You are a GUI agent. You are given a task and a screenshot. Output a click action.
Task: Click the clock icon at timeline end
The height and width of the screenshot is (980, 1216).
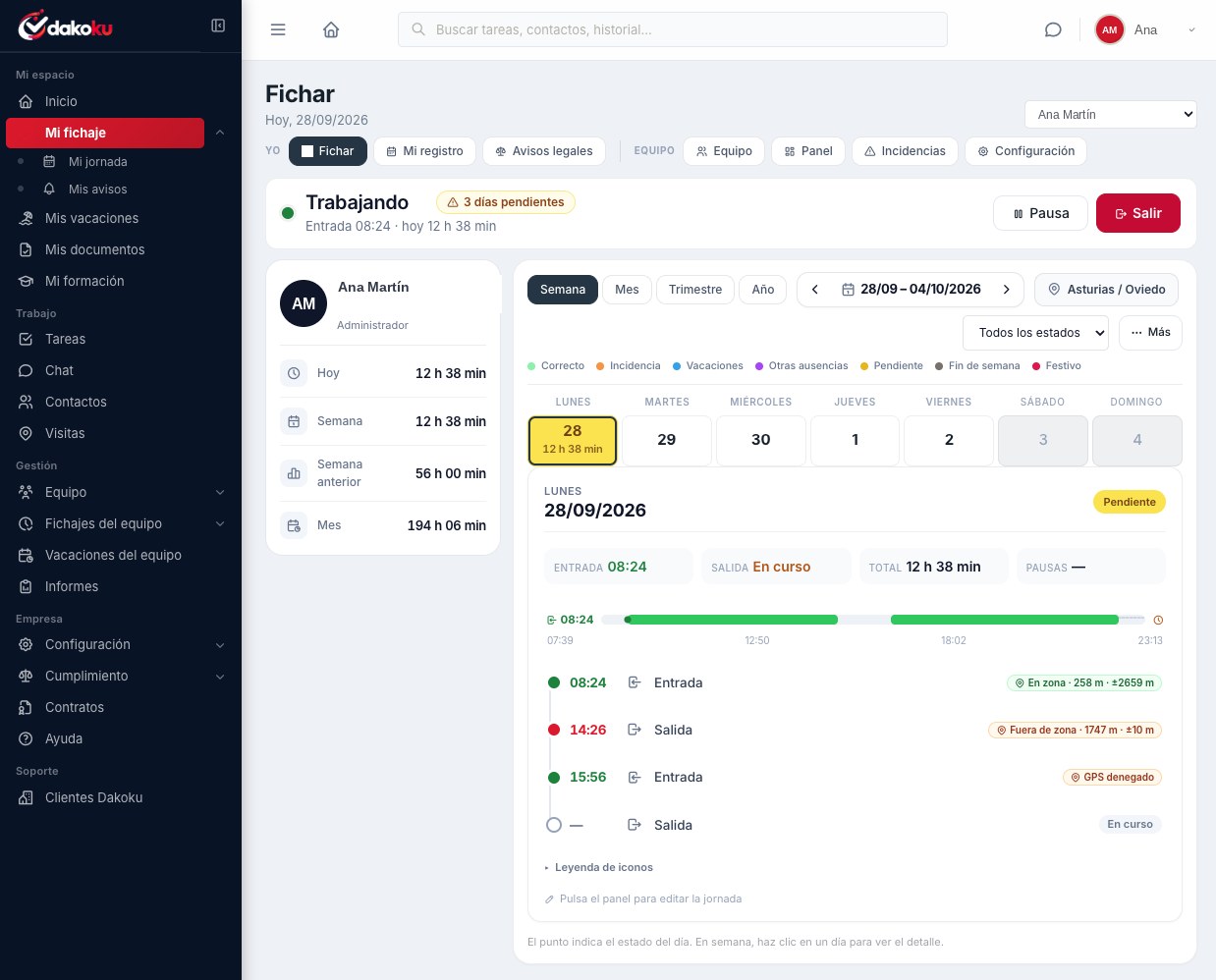tap(1158, 620)
